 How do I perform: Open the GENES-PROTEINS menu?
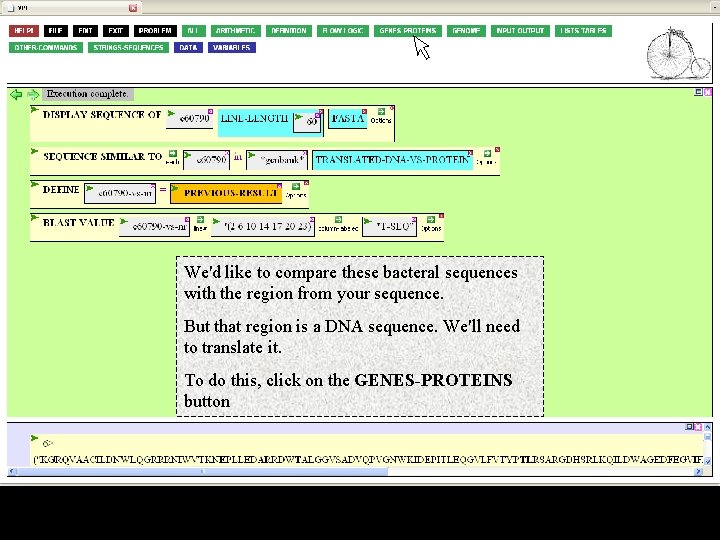coord(408,31)
